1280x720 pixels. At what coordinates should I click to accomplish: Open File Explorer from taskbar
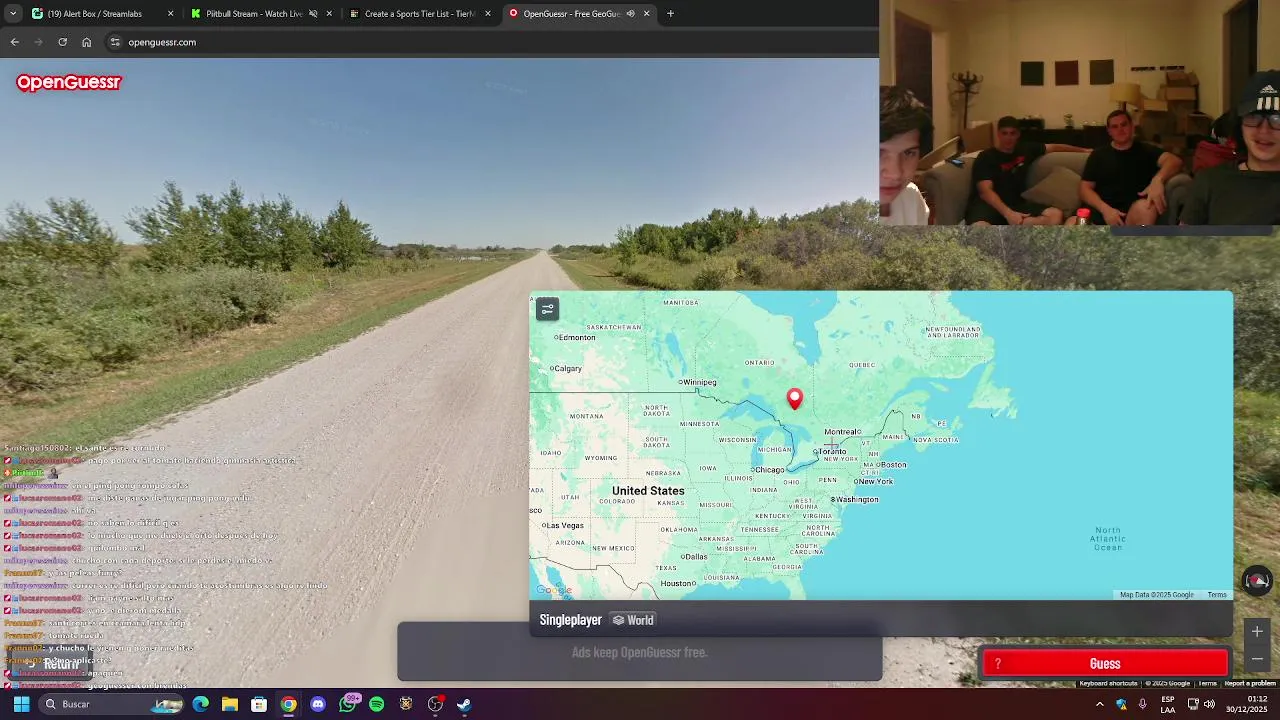coord(229,704)
